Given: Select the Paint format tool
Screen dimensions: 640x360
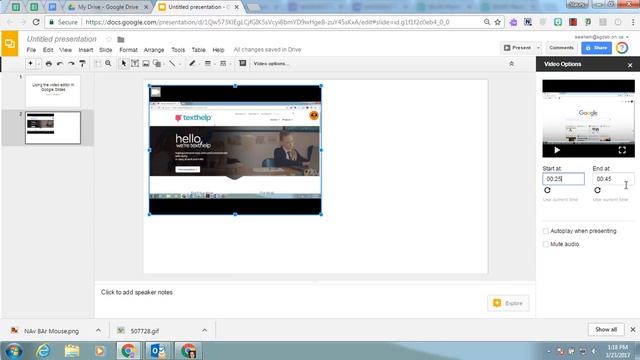Looking at the screenshot, I should coord(82,64).
